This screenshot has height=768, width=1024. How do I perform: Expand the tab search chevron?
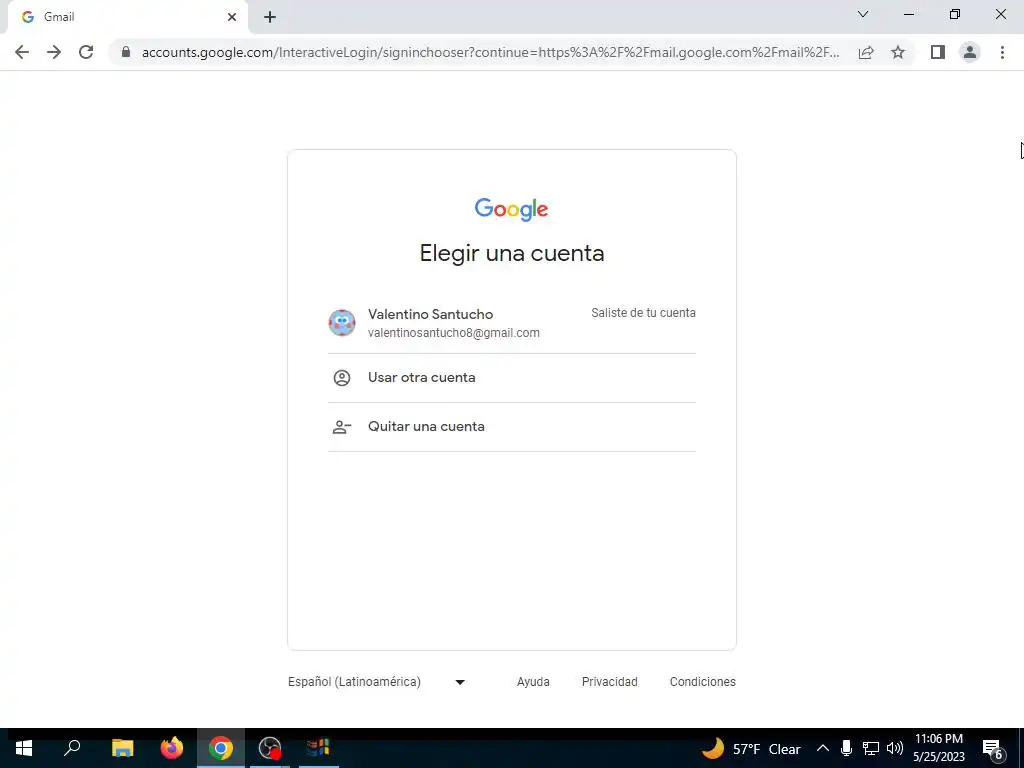[863, 14]
